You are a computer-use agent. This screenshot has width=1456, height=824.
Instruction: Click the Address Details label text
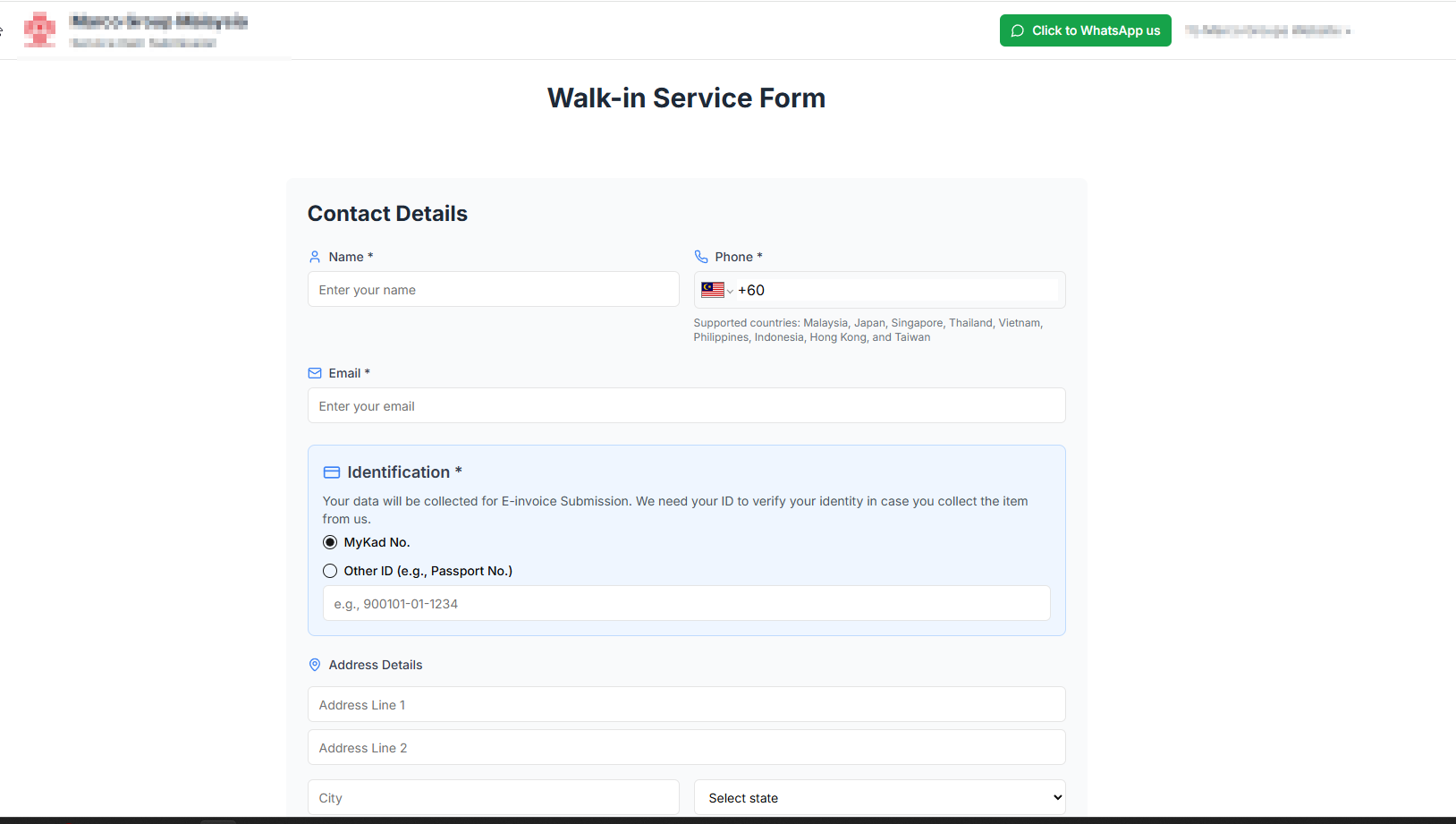376,665
